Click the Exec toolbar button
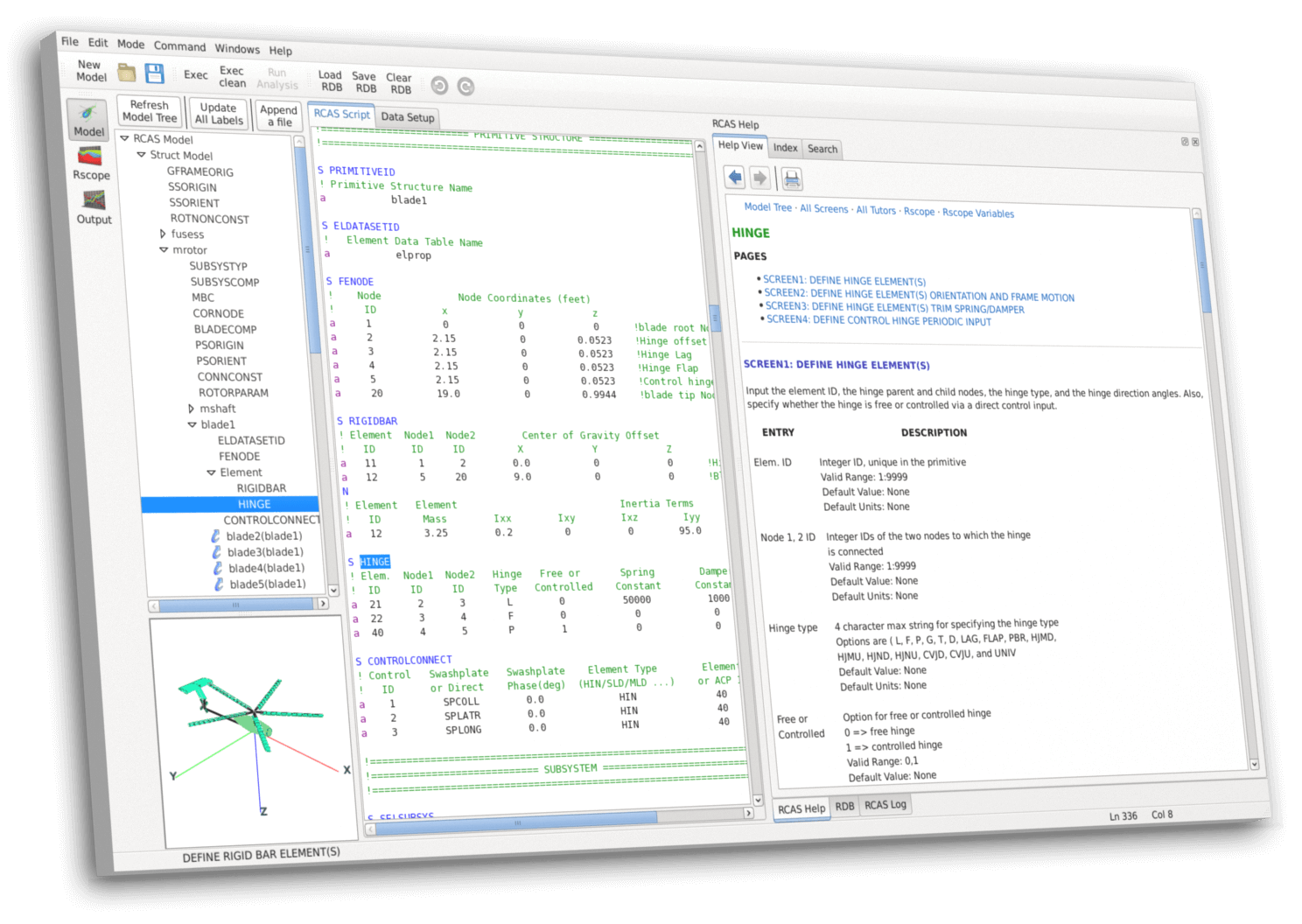This screenshot has height=924, width=1302. pyautogui.click(x=196, y=75)
